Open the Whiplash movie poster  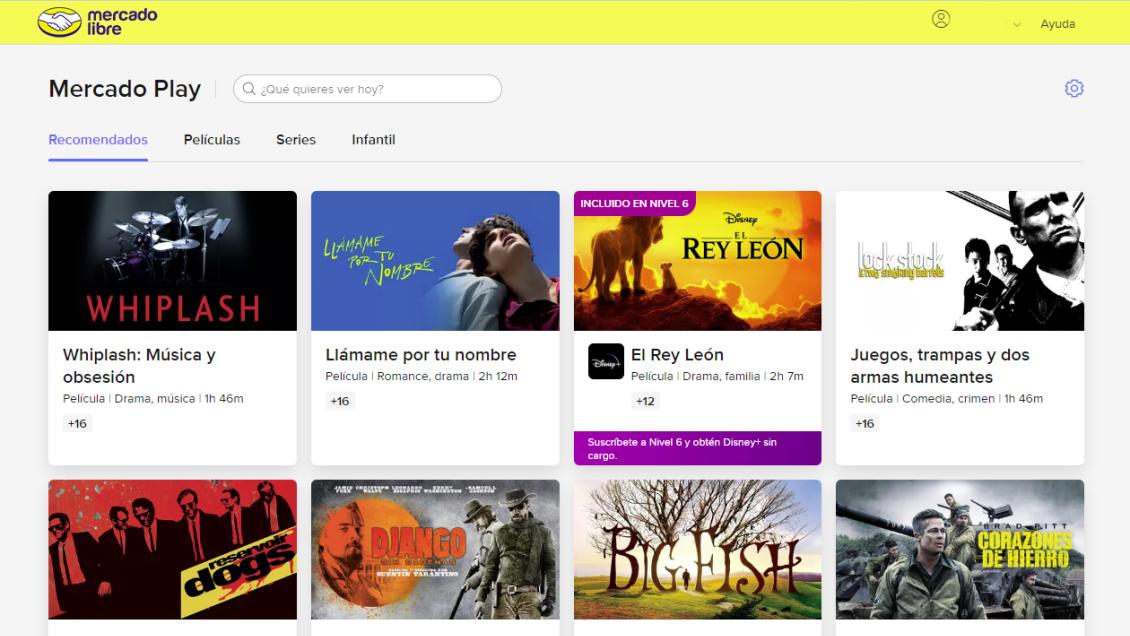pos(171,260)
